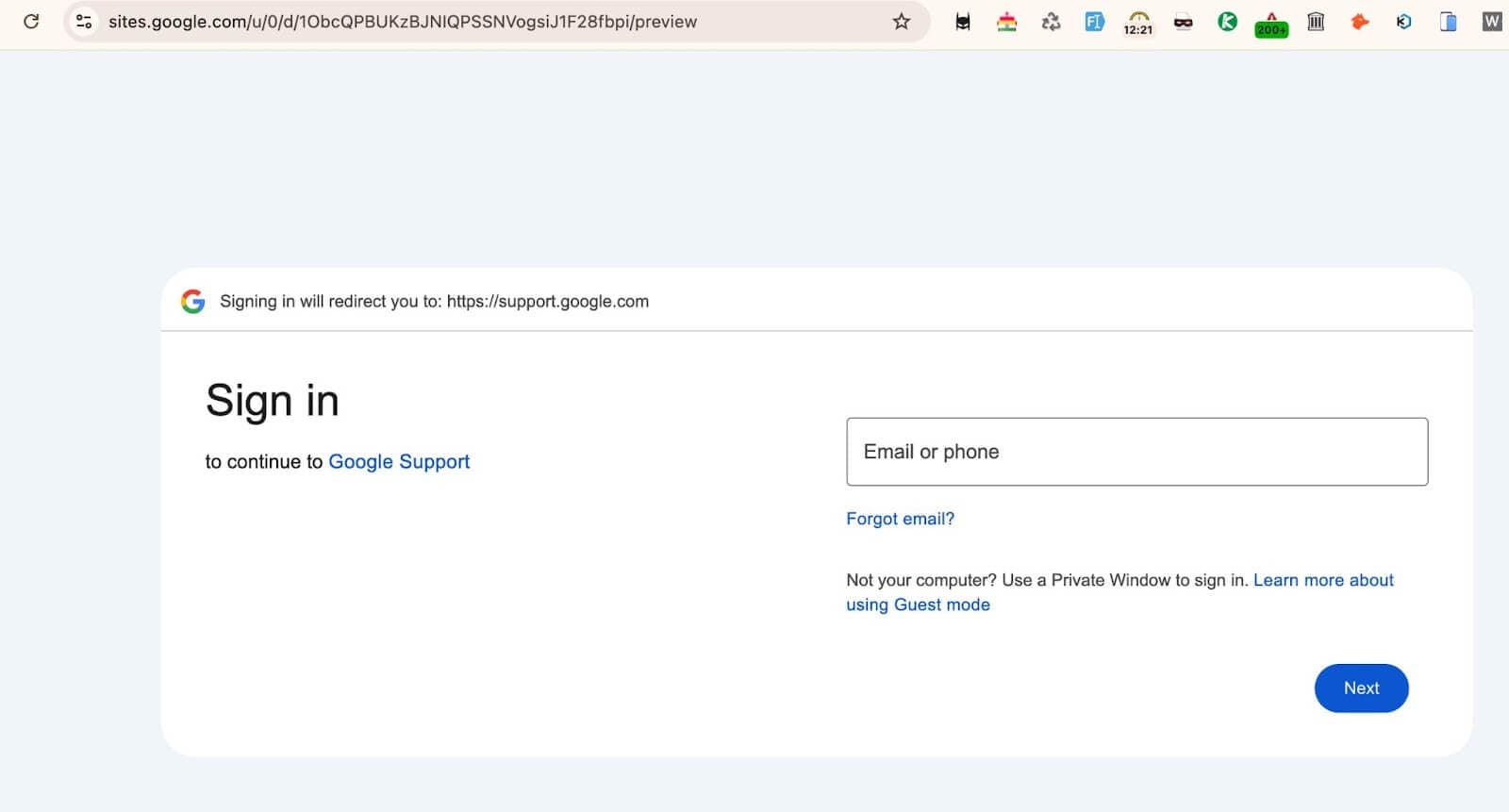
Task: Open the recycle arrows extension
Action: [x=1051, y=21]
